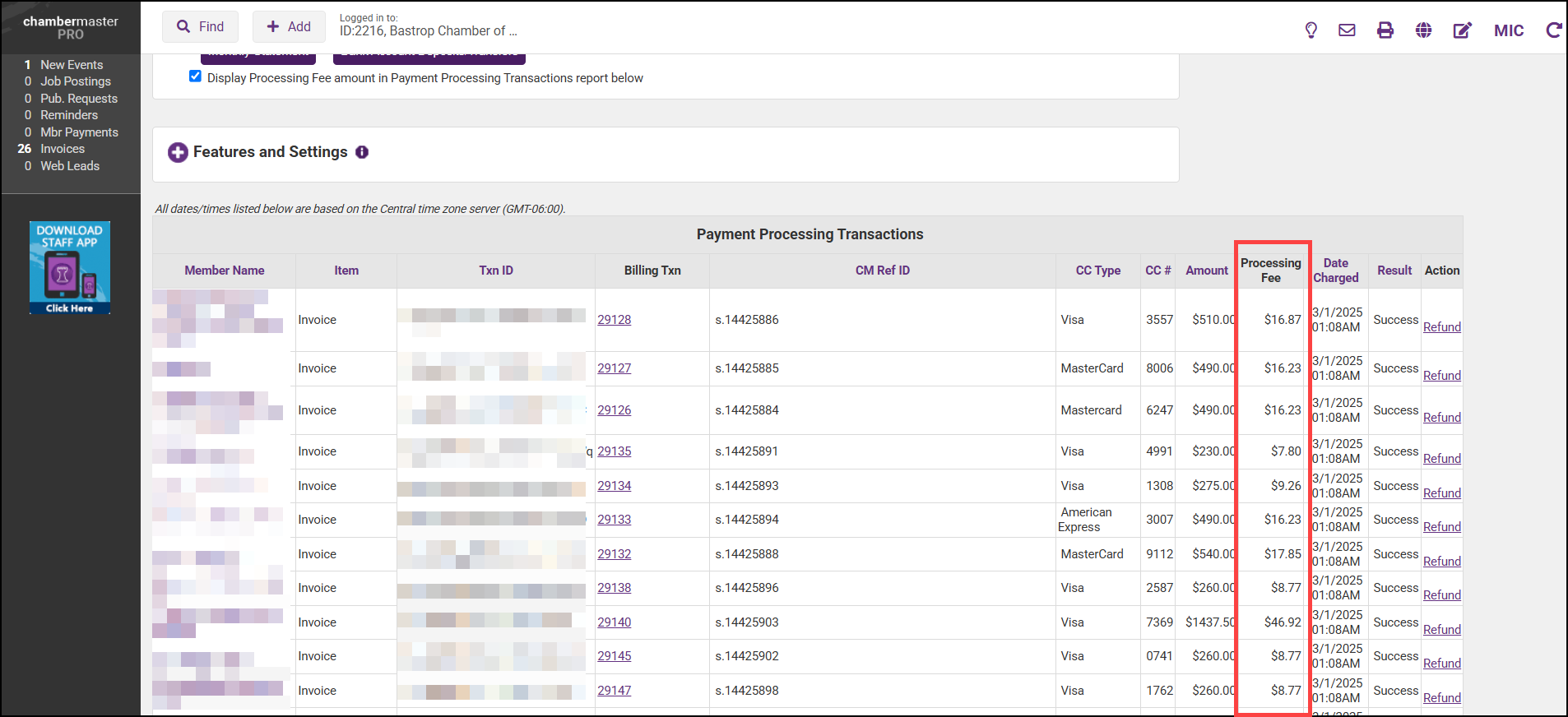Screen dimensions: 1568x717
Task: Click the Add button
Action: [x=289, y=27]
